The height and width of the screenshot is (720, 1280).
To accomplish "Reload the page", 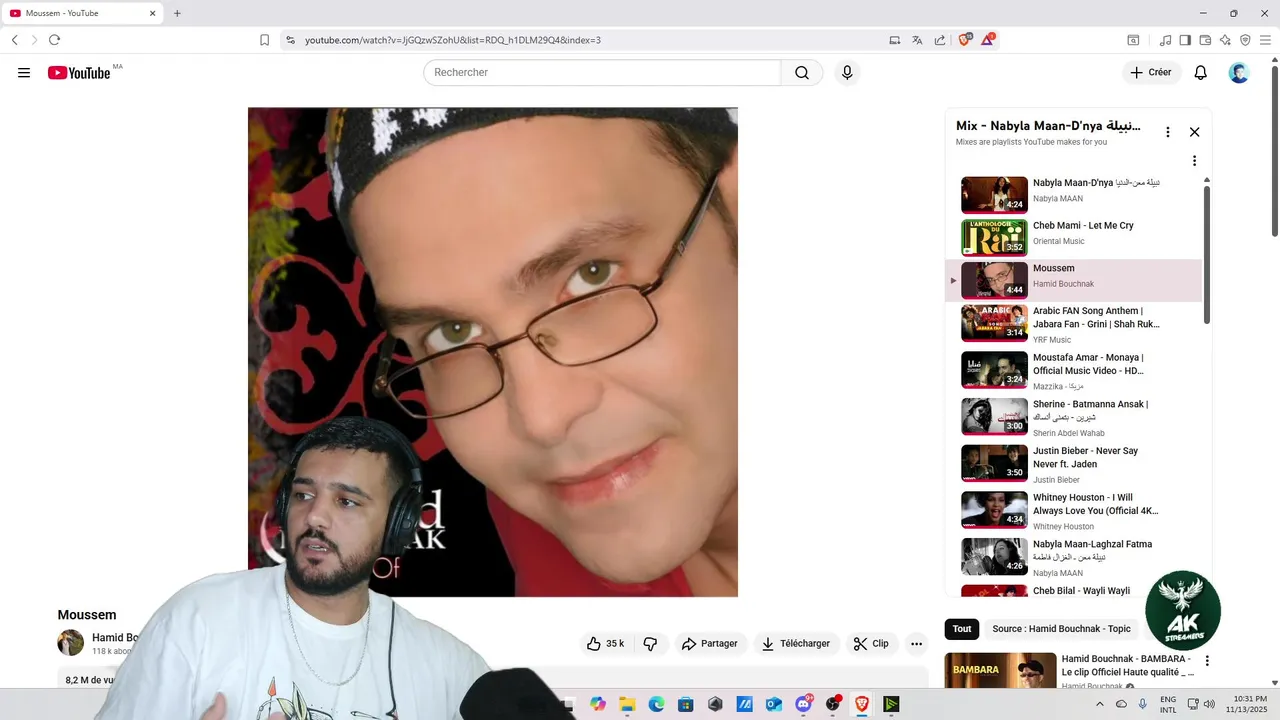I will coord(54,40).
